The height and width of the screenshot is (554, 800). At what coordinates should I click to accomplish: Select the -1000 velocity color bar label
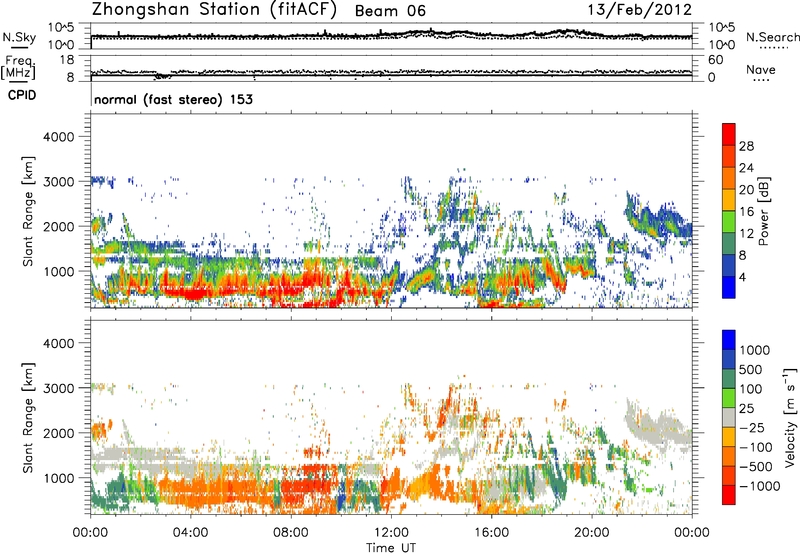click(x=760, y=486)
